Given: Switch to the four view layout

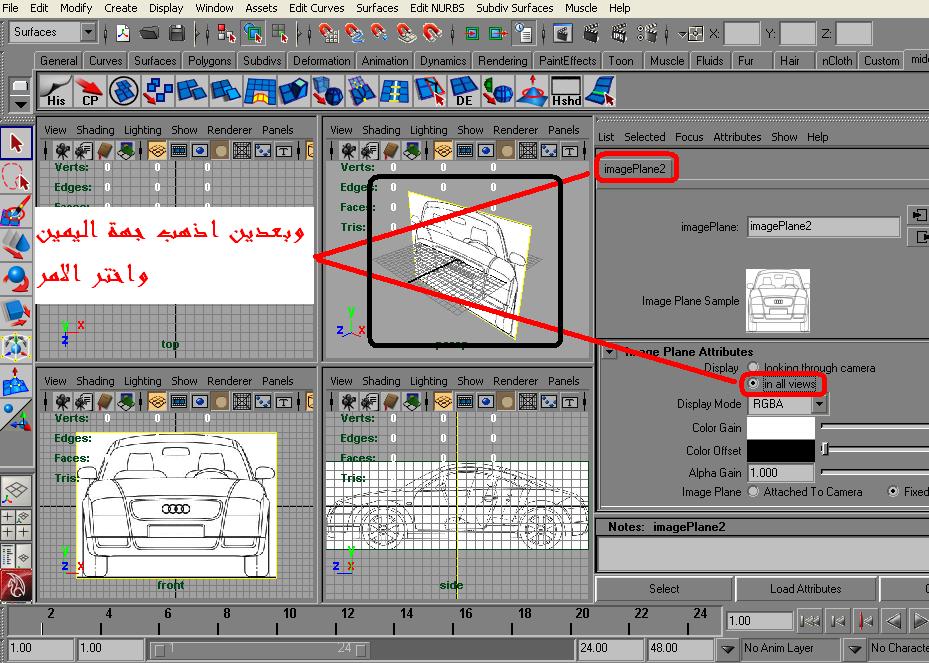Looking at the screenshot, I should pyautogui.click(x=16, y=524).
